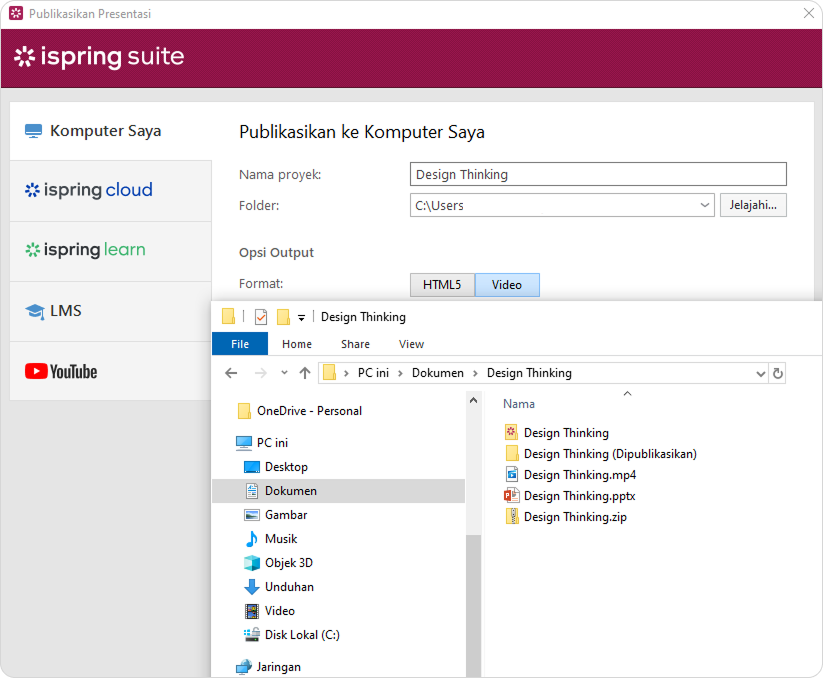The width and height of the screenshot is (823, 678).
Task: Switch output format to HTML5
Action: pyautogui.click(x=442, y=285)
